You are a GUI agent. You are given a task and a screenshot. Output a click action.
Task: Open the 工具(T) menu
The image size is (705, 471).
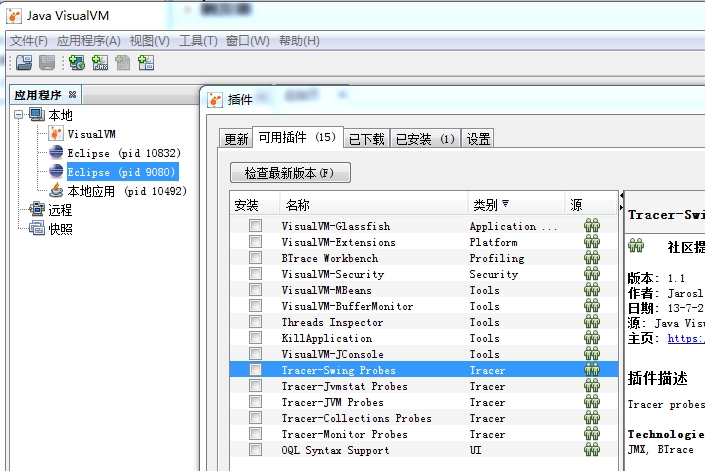pos(198,41)
